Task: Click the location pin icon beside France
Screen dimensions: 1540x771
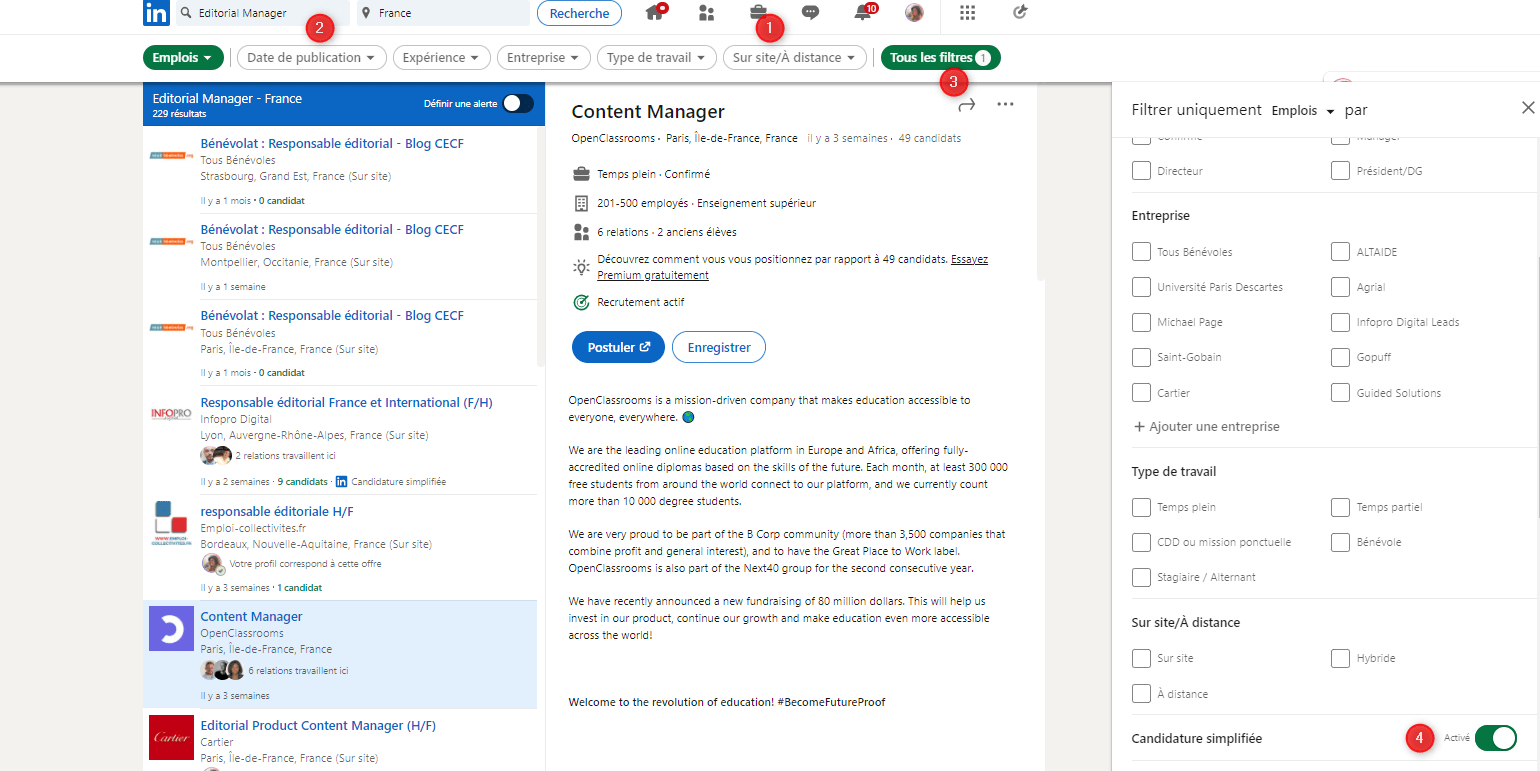Action: click(x=367, y=13)
